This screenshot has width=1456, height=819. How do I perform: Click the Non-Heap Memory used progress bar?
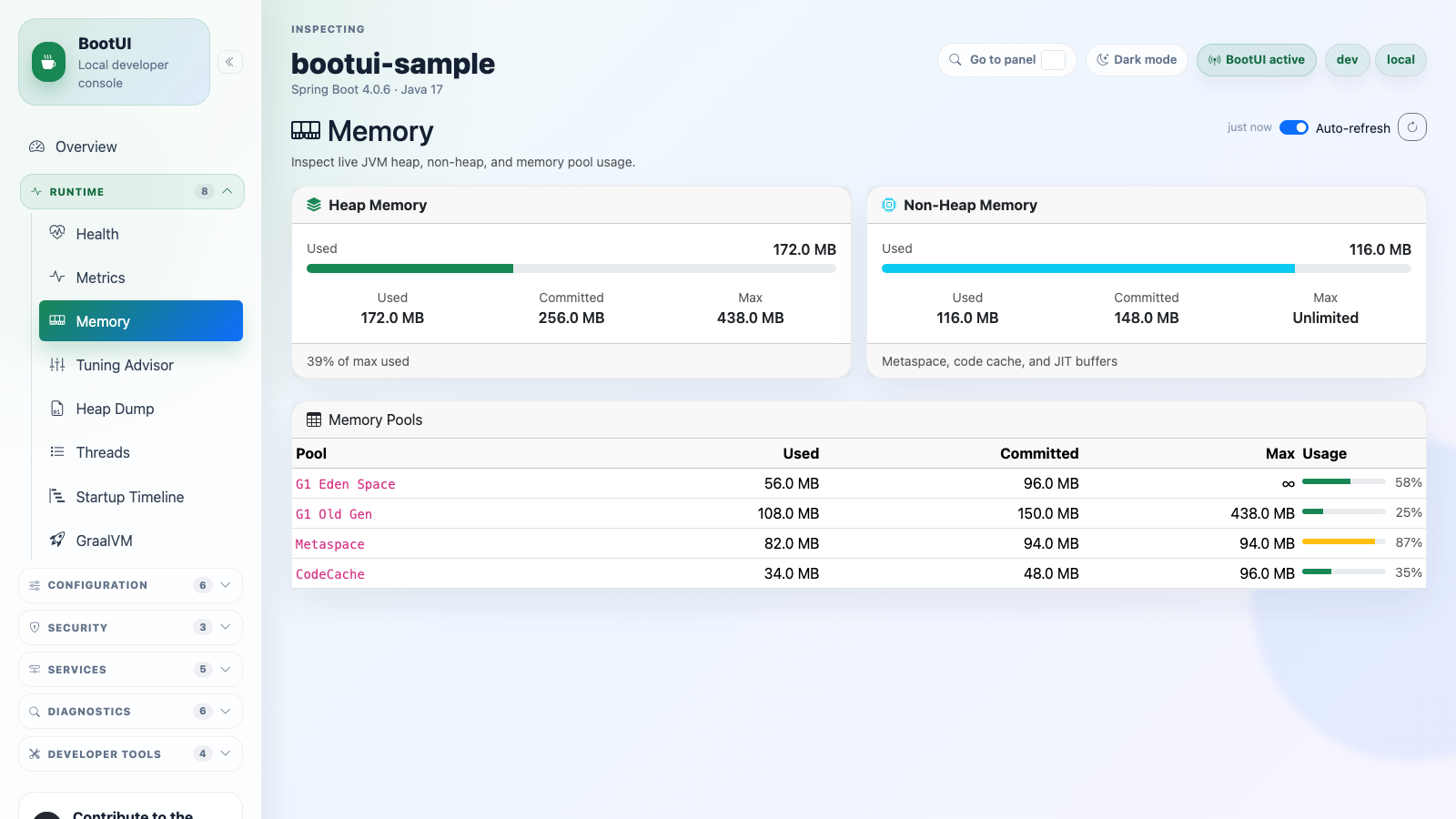(x=1147, y=268)
